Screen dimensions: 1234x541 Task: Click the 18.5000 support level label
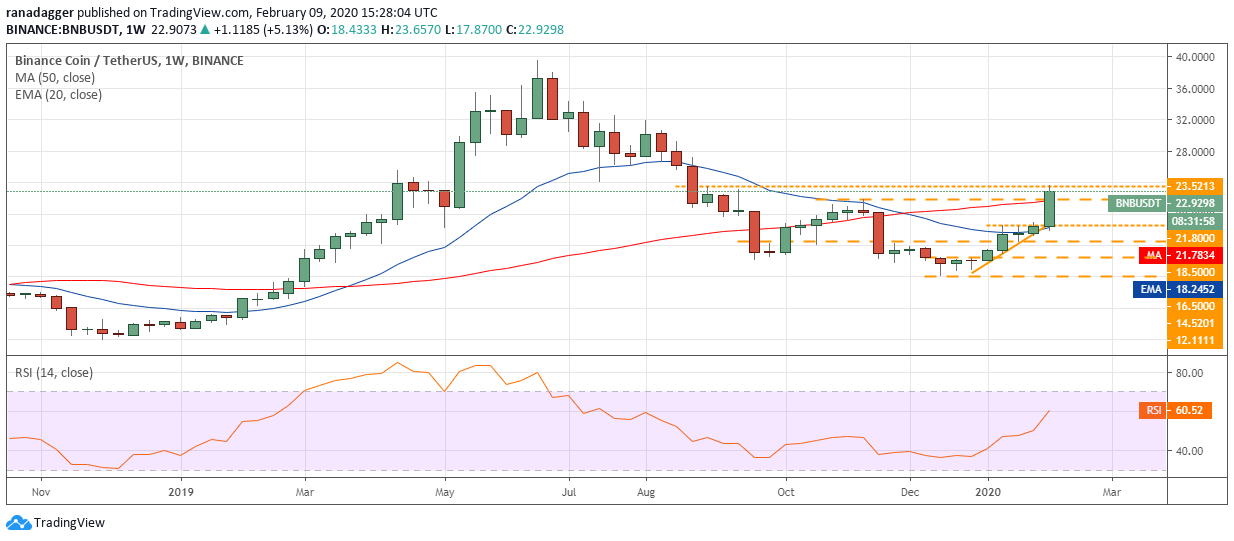(1194, 271)
